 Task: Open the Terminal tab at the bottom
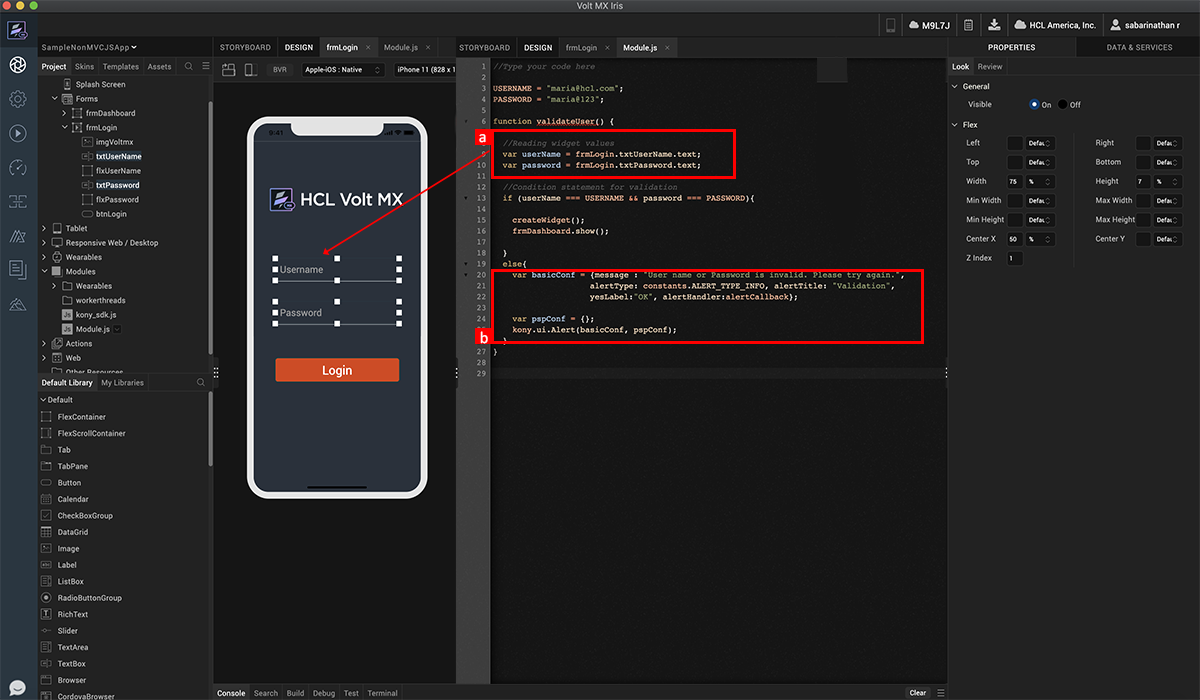(x=382, y=693)
